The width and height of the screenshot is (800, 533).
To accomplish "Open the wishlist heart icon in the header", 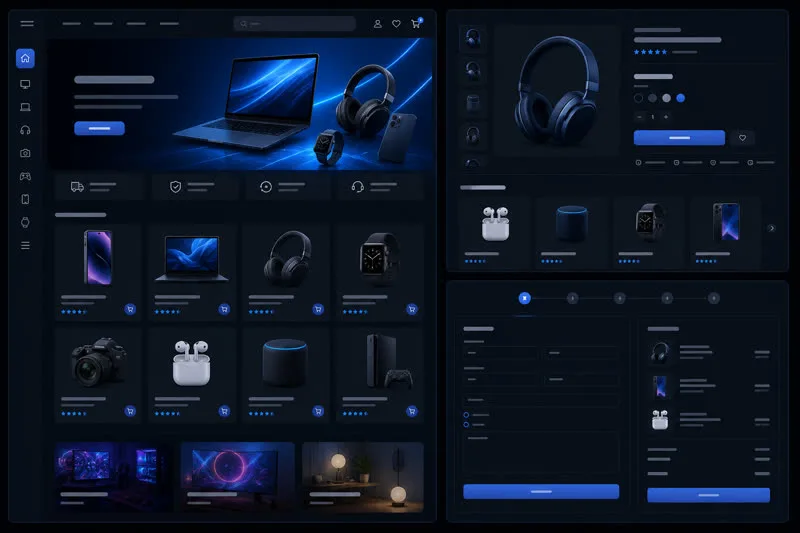I will pyautogui.click(x=396, y=23).
